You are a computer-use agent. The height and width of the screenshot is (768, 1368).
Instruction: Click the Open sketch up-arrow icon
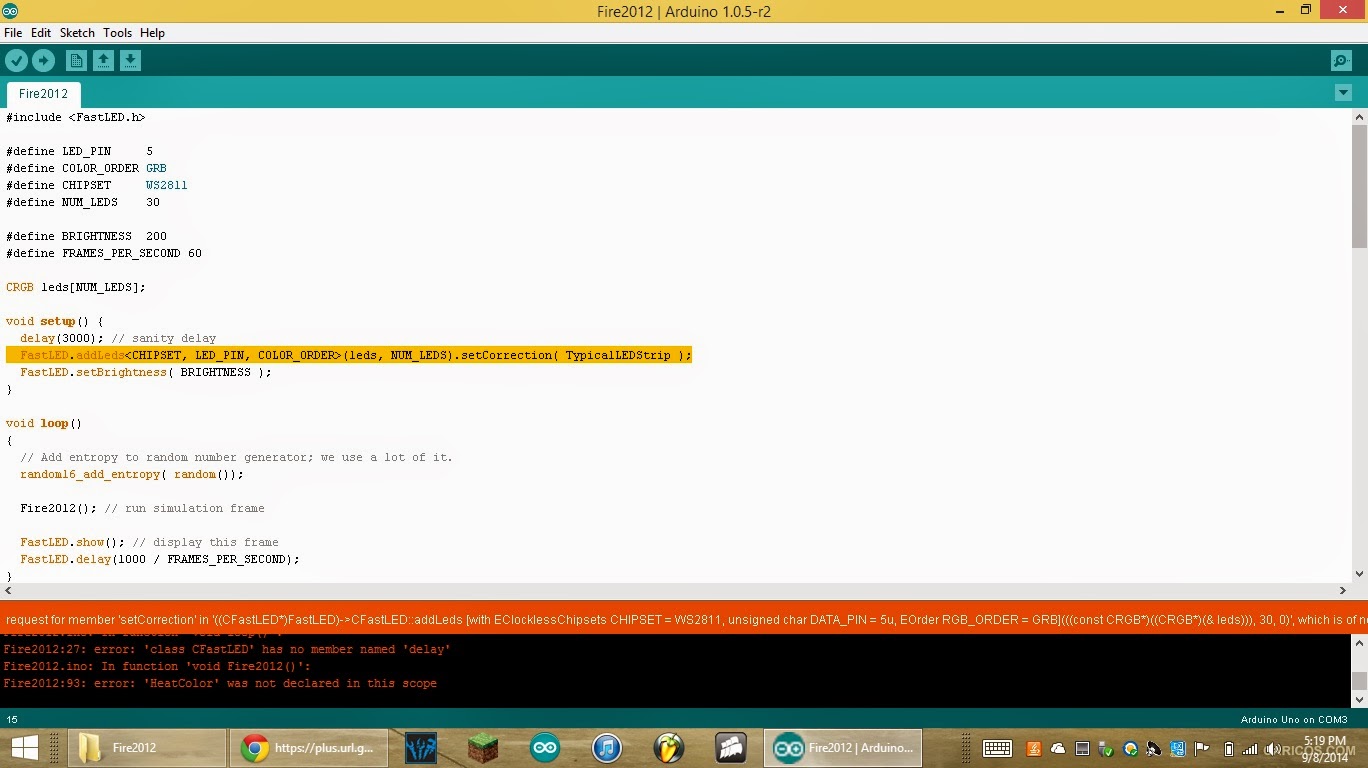click(103, 61)
